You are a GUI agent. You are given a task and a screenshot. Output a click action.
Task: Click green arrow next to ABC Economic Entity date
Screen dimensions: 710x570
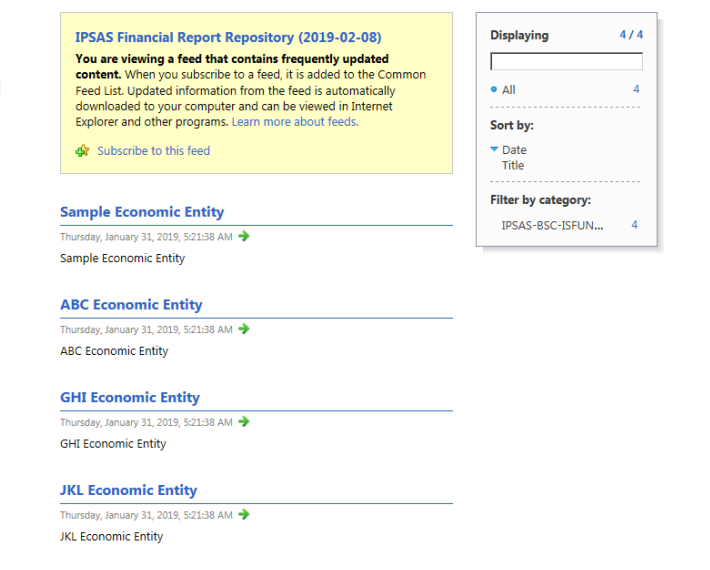click(244, 329)
